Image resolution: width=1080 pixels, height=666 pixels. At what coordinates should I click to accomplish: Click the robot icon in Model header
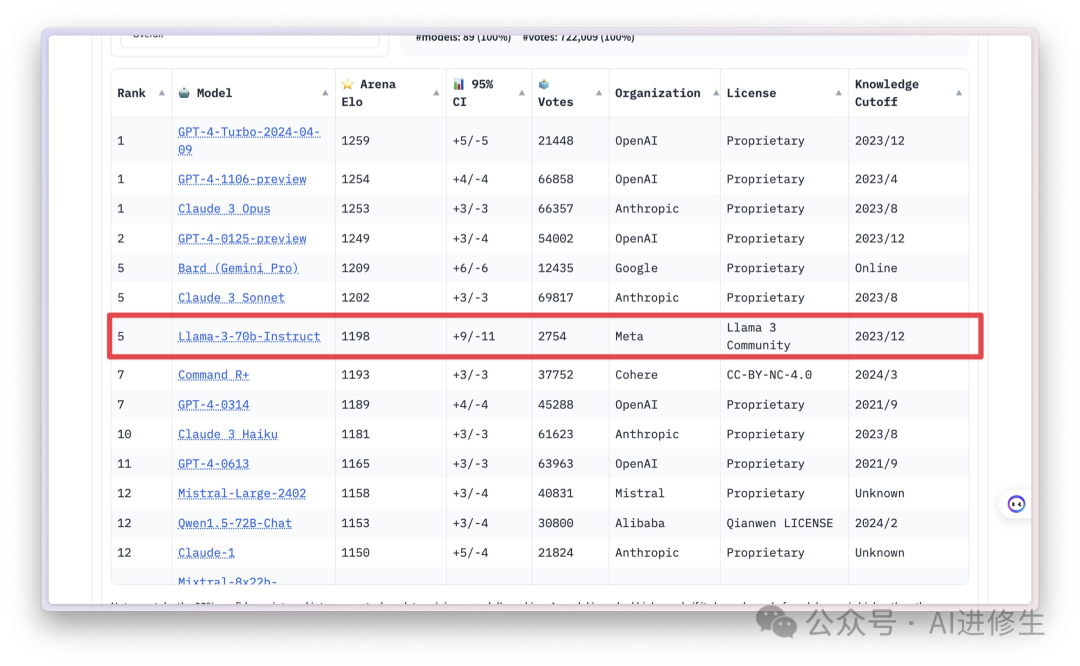(x=184, y=92)
